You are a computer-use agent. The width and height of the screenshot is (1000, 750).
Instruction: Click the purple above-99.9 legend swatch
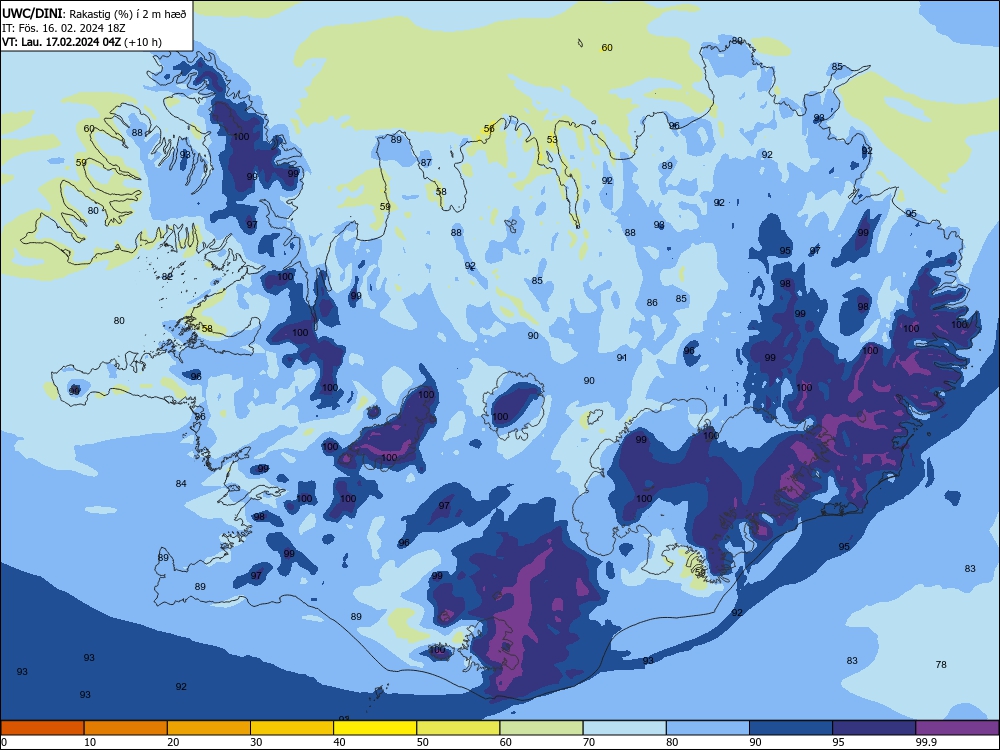(x=957, y=728)
